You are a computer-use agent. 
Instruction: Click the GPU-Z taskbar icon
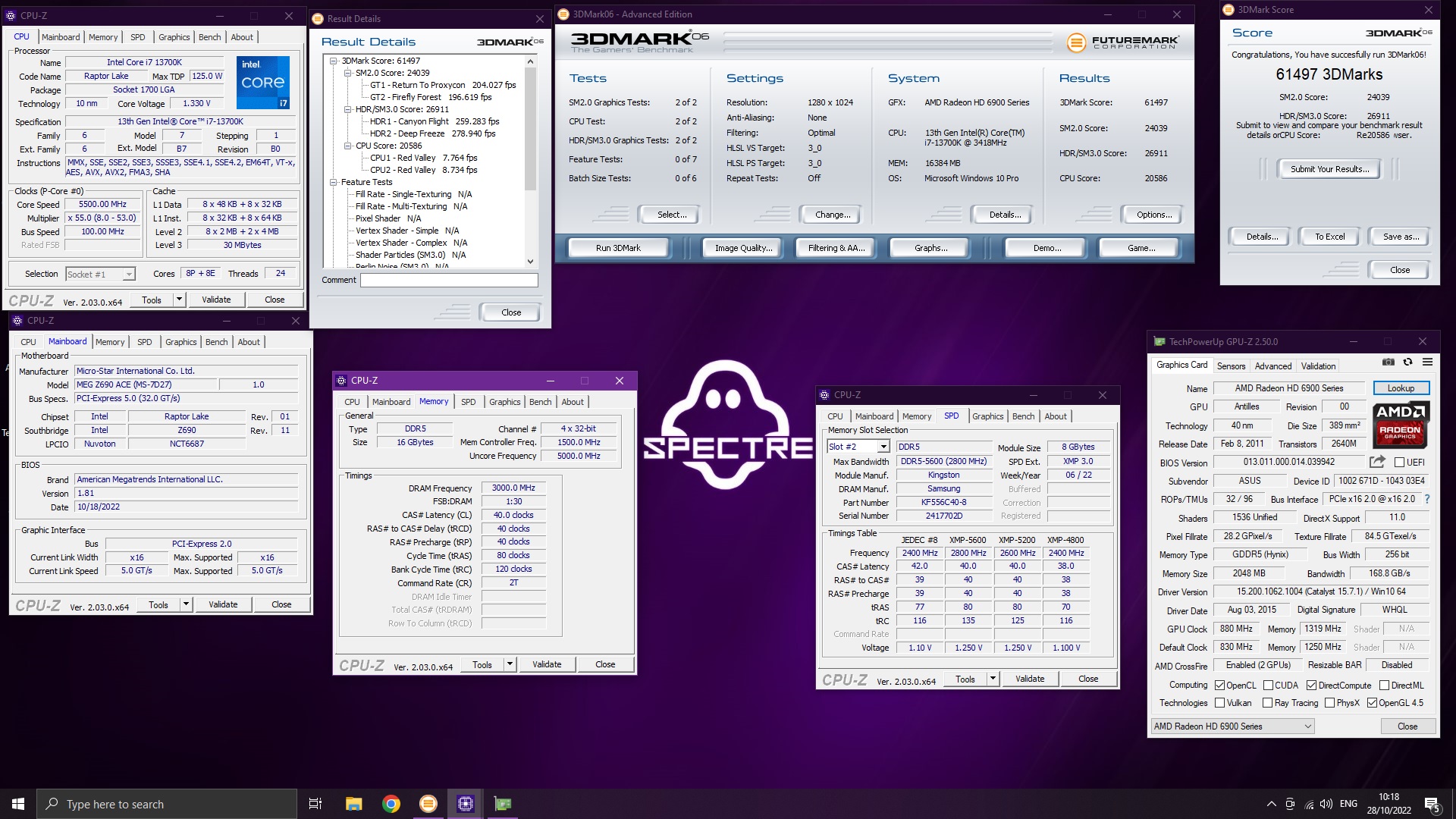[x=503, y=804]
